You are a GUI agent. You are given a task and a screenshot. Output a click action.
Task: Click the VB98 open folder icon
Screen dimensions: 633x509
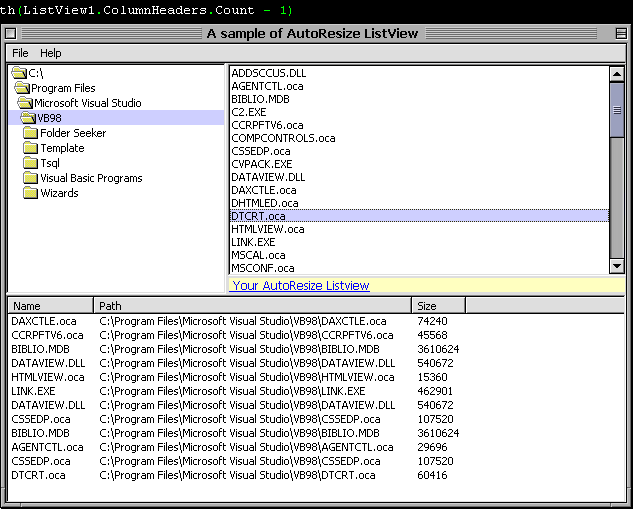(x=28, y=118)
